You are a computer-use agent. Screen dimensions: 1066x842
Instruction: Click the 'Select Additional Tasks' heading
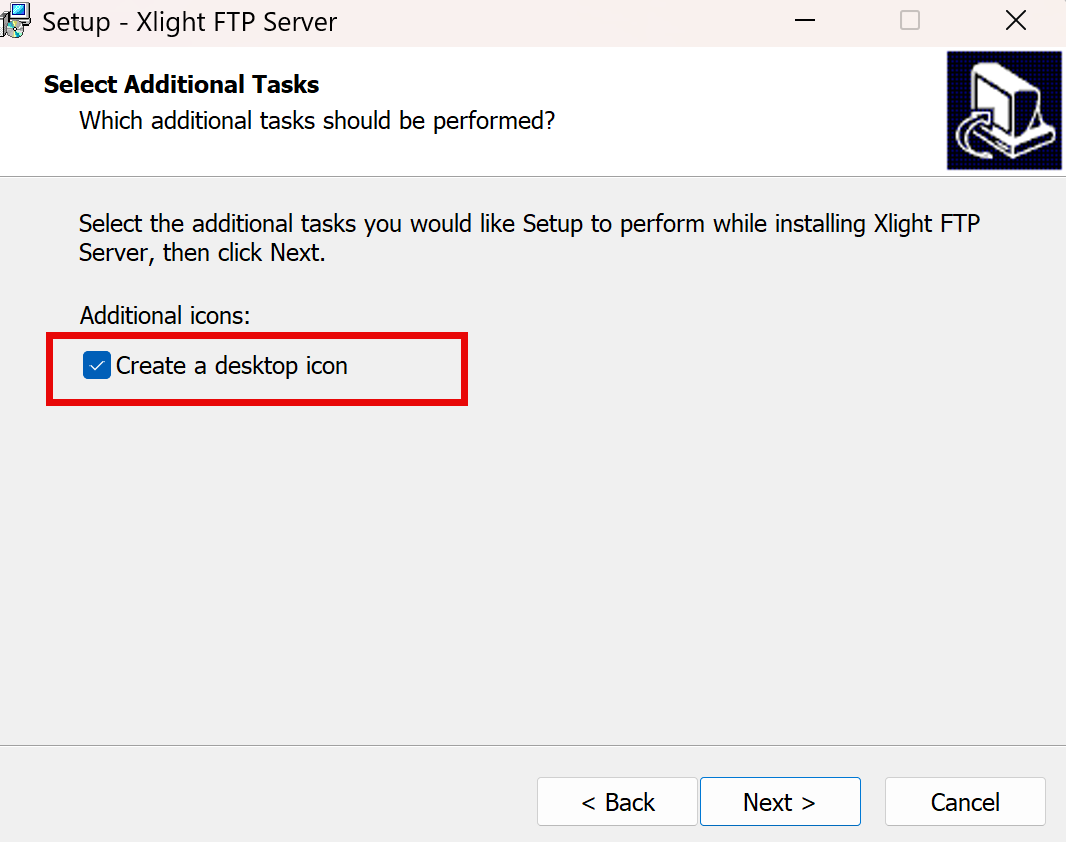[x=181, y=84]
